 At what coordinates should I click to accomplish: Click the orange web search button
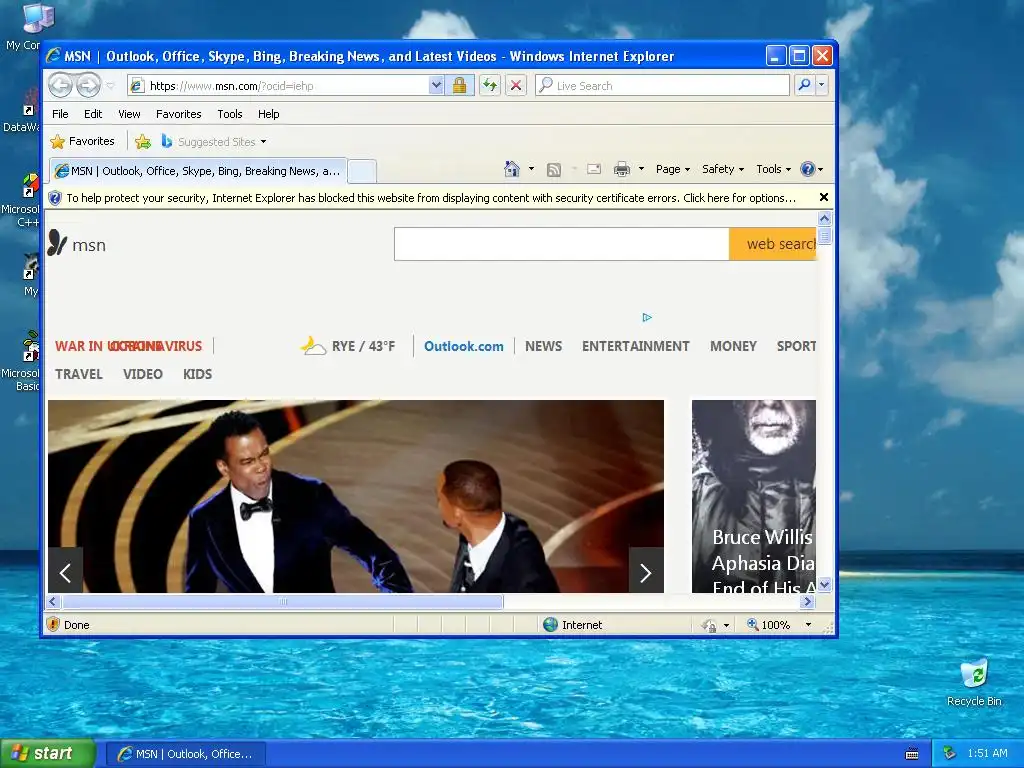tap(773, 244)
